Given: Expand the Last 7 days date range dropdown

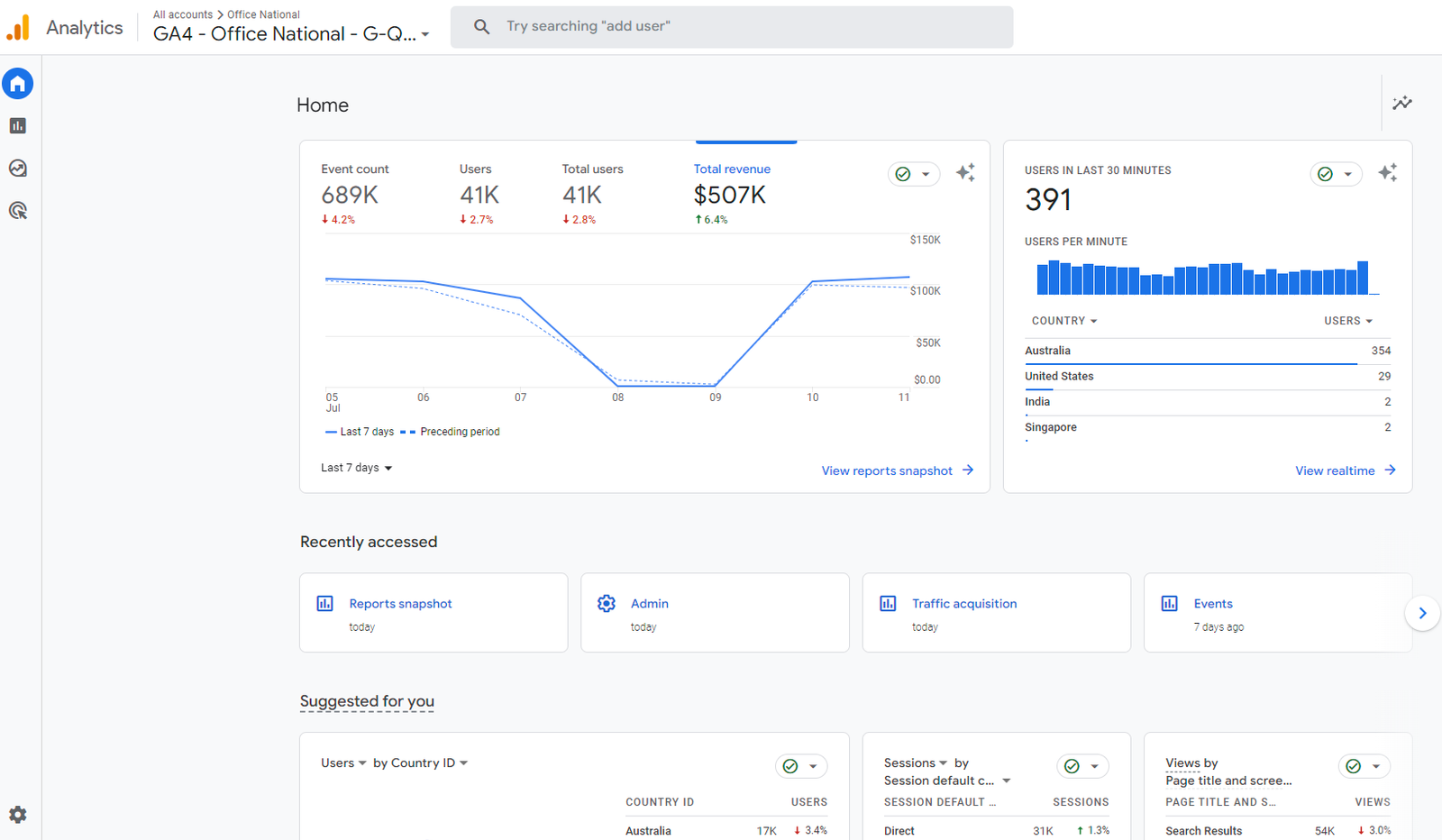Looking at the screenshot, I should coord(357,468).
